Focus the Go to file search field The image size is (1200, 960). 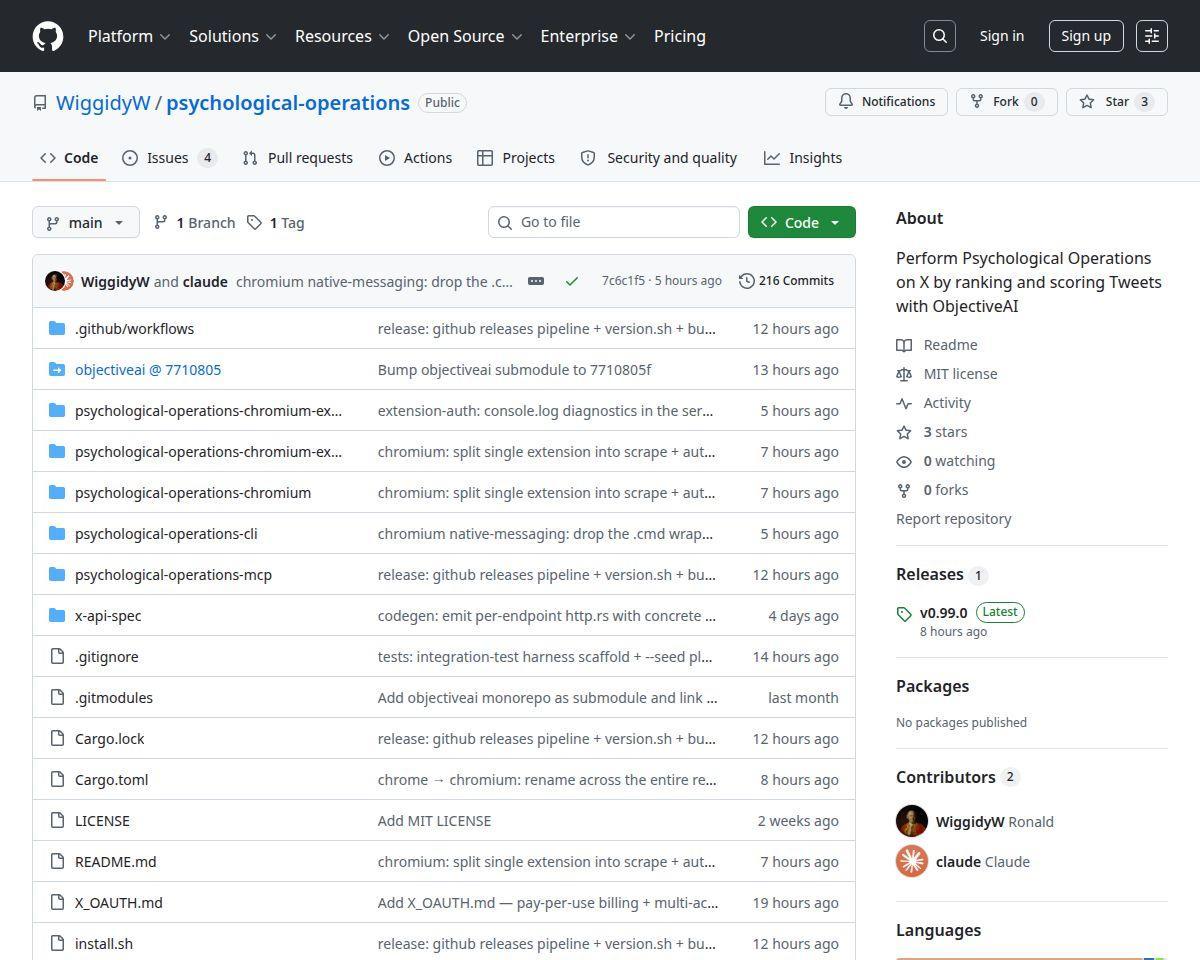[x=614, y=222]
